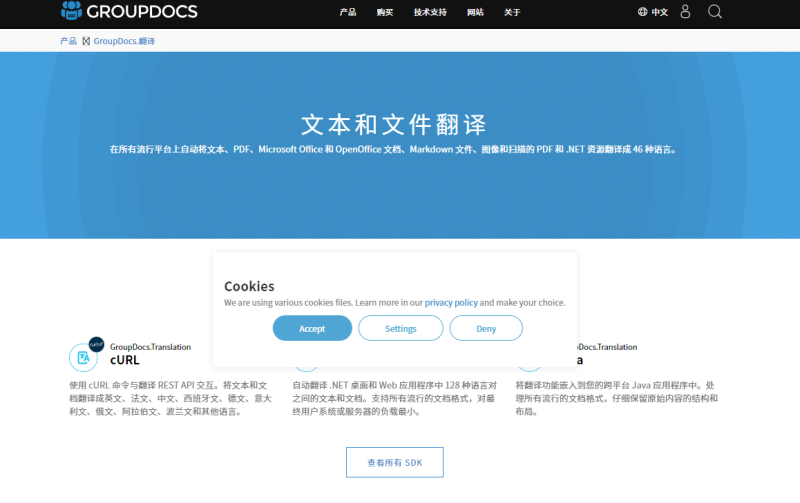Click the globe language icon
The height and width of the screenshot is (503, 800).
point(643,12)
